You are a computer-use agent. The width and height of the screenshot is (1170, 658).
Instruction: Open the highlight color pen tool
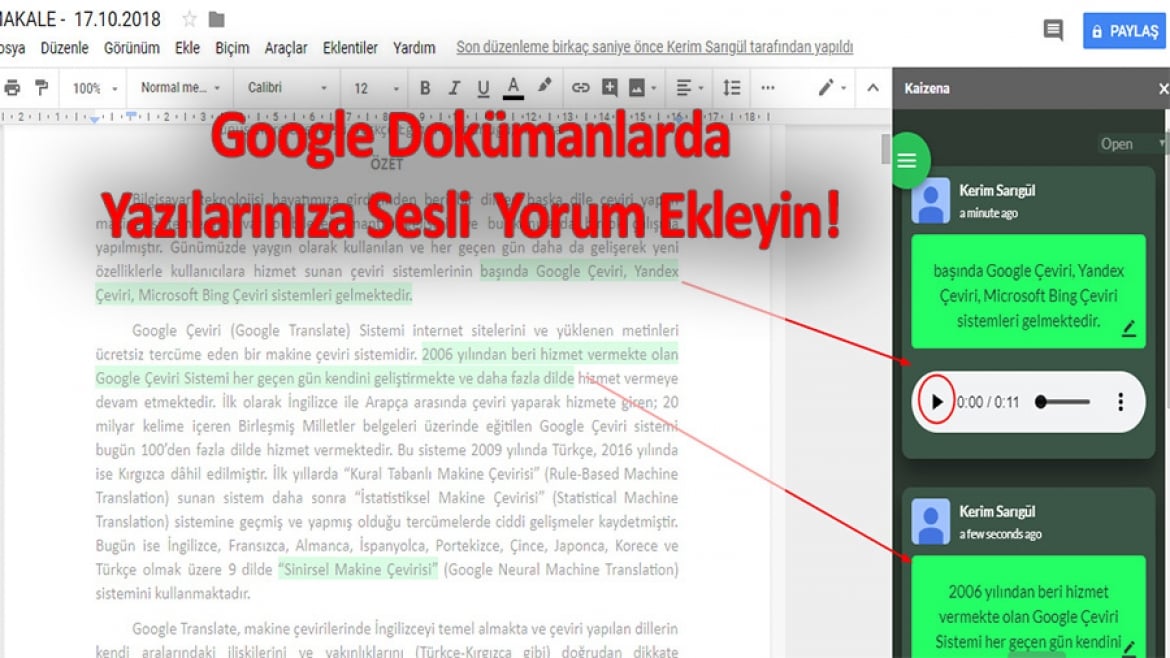pyautogui.click(x=545, y=87)
